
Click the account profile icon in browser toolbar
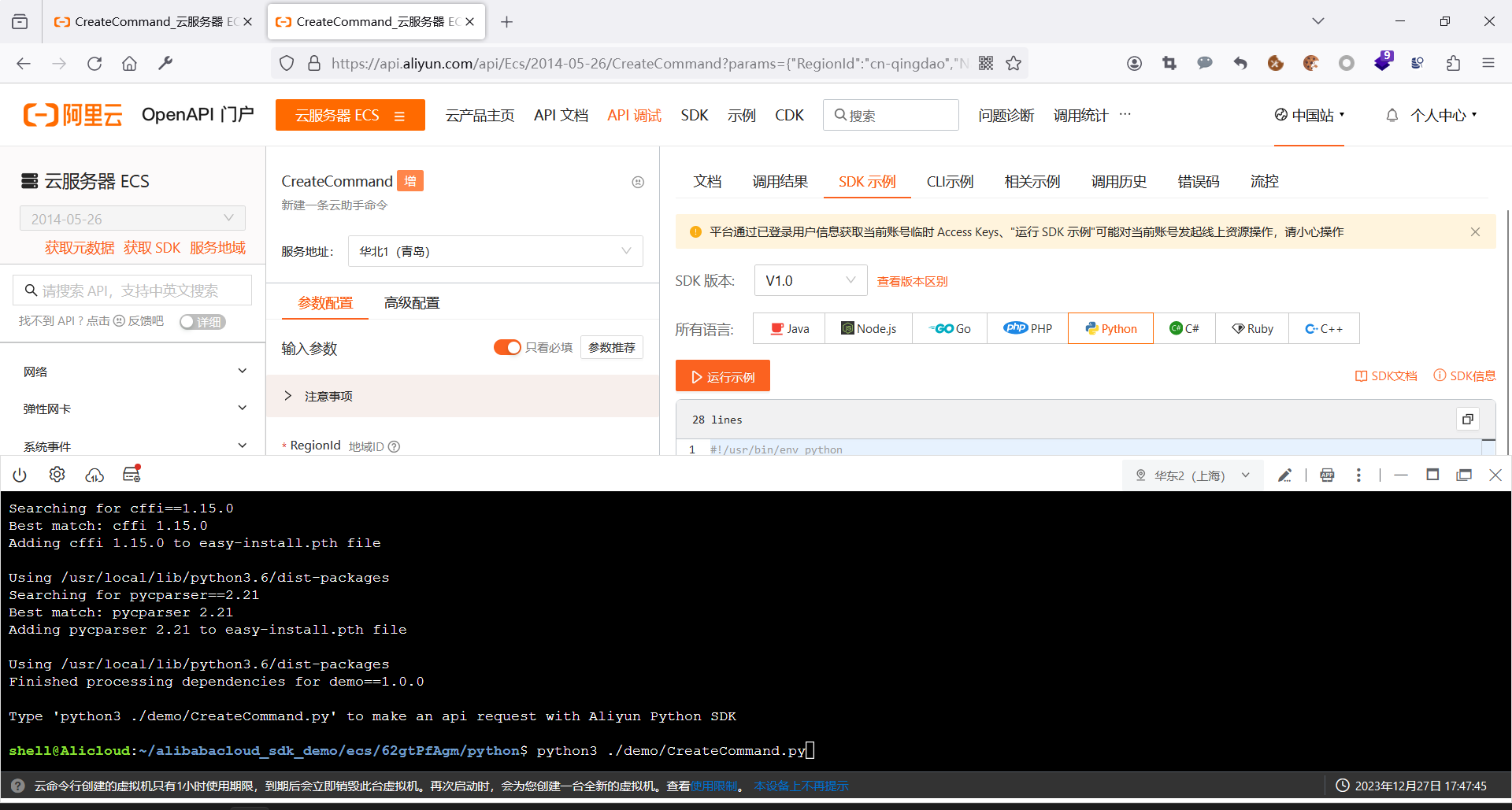click(x=1134, y=64)
